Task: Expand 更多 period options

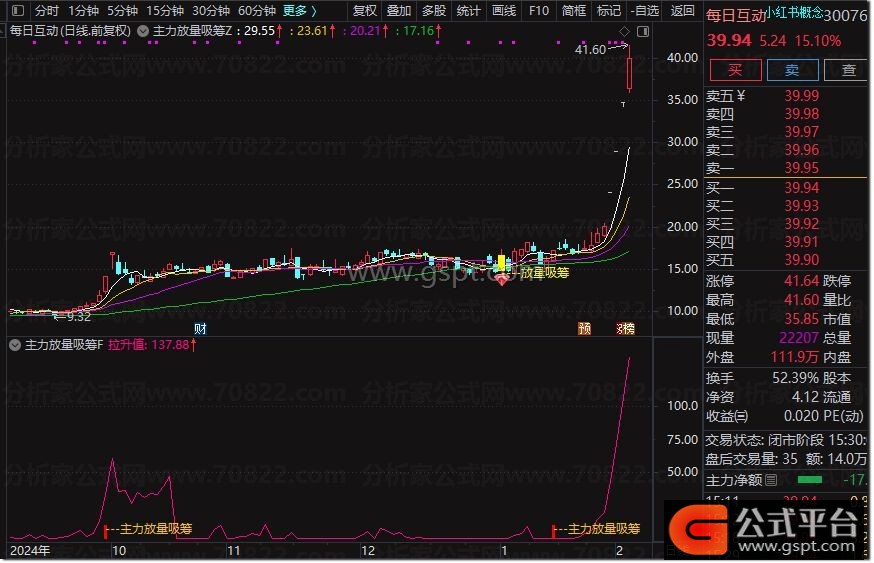Action: click(299, 11)
